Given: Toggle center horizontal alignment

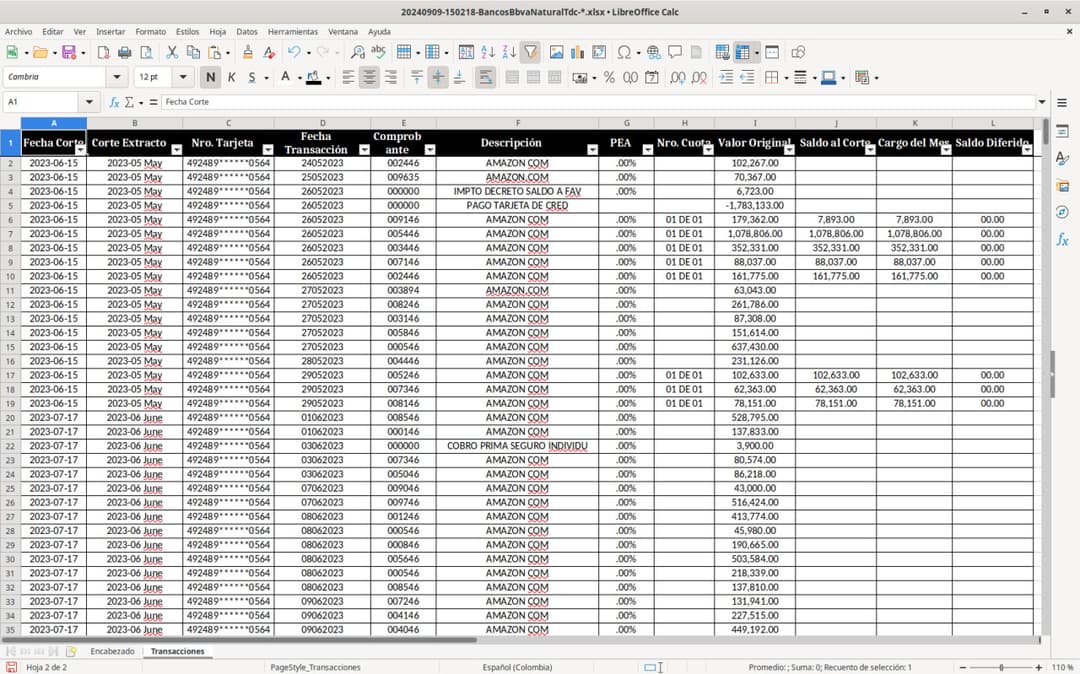Looking at the screenshot, I should 369,78.
